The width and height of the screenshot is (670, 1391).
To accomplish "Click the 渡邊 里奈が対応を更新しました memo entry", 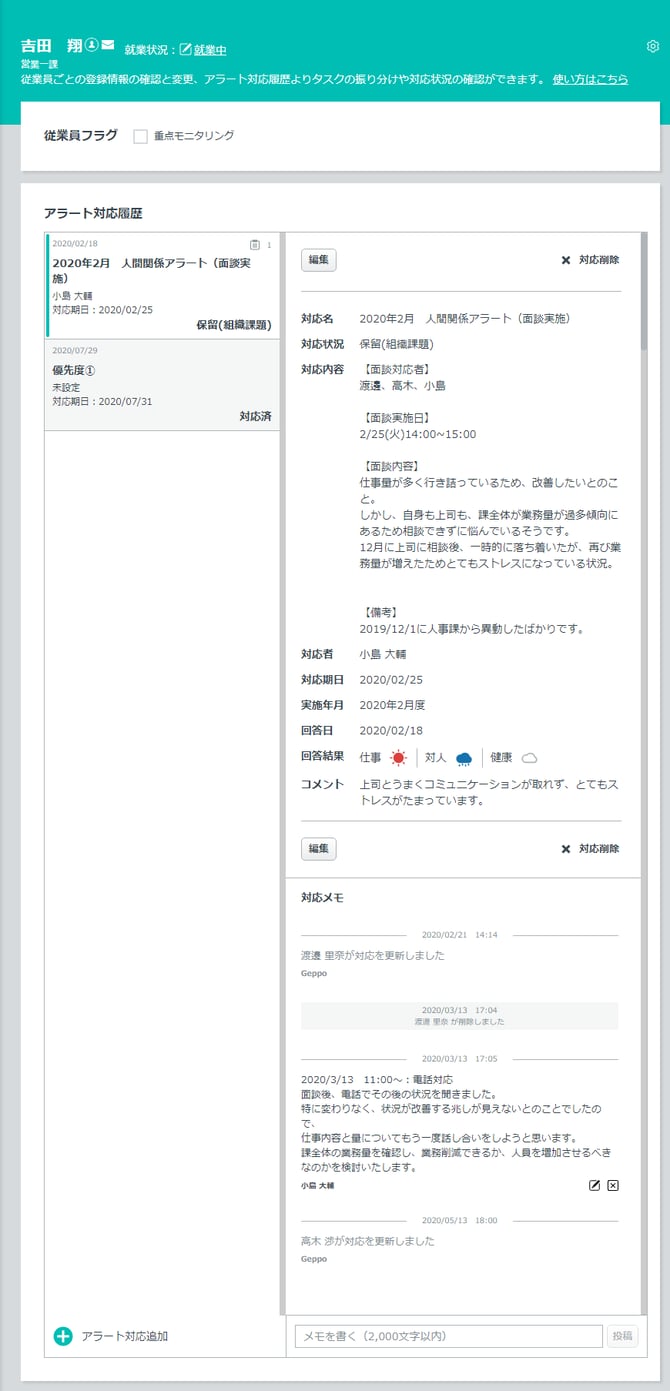I will click(373, 955).
